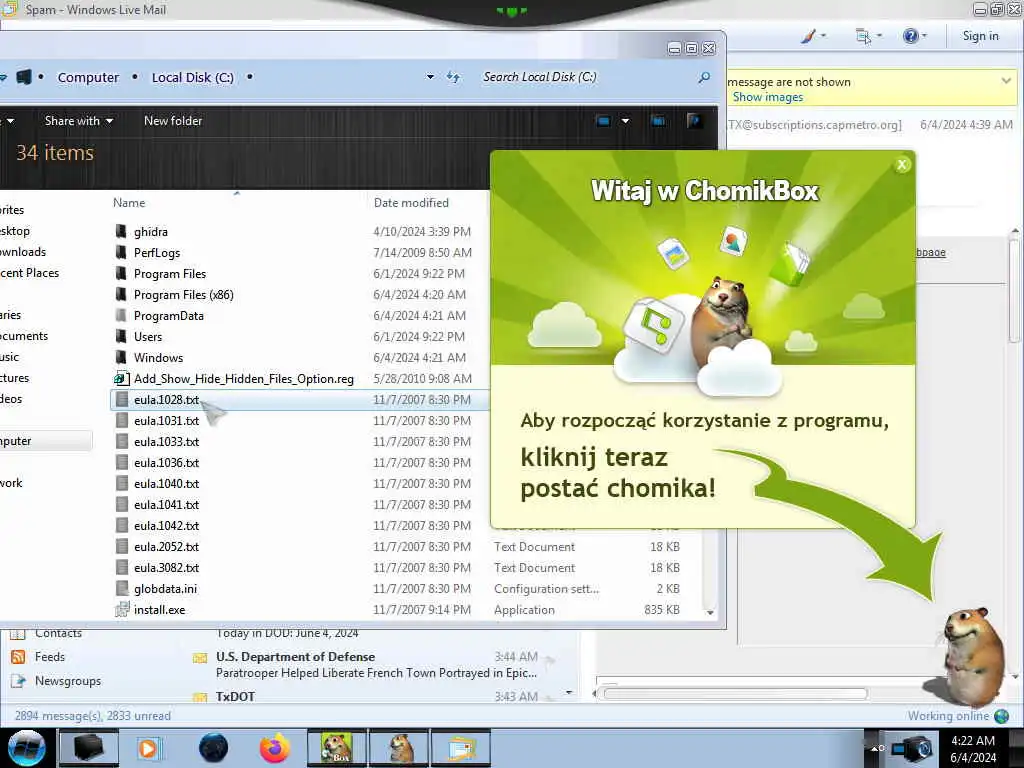Viewport: 1024px width, 768px height.
Task: Expand breadcrumb arrow after Local Disk (C:)
Action: coord(249,77)
